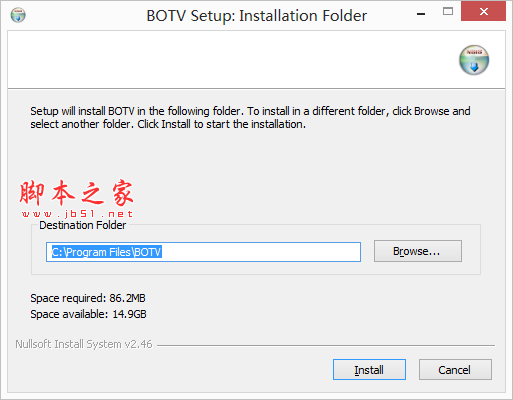Focus the Destination Folder path field

tap(203, 252)
